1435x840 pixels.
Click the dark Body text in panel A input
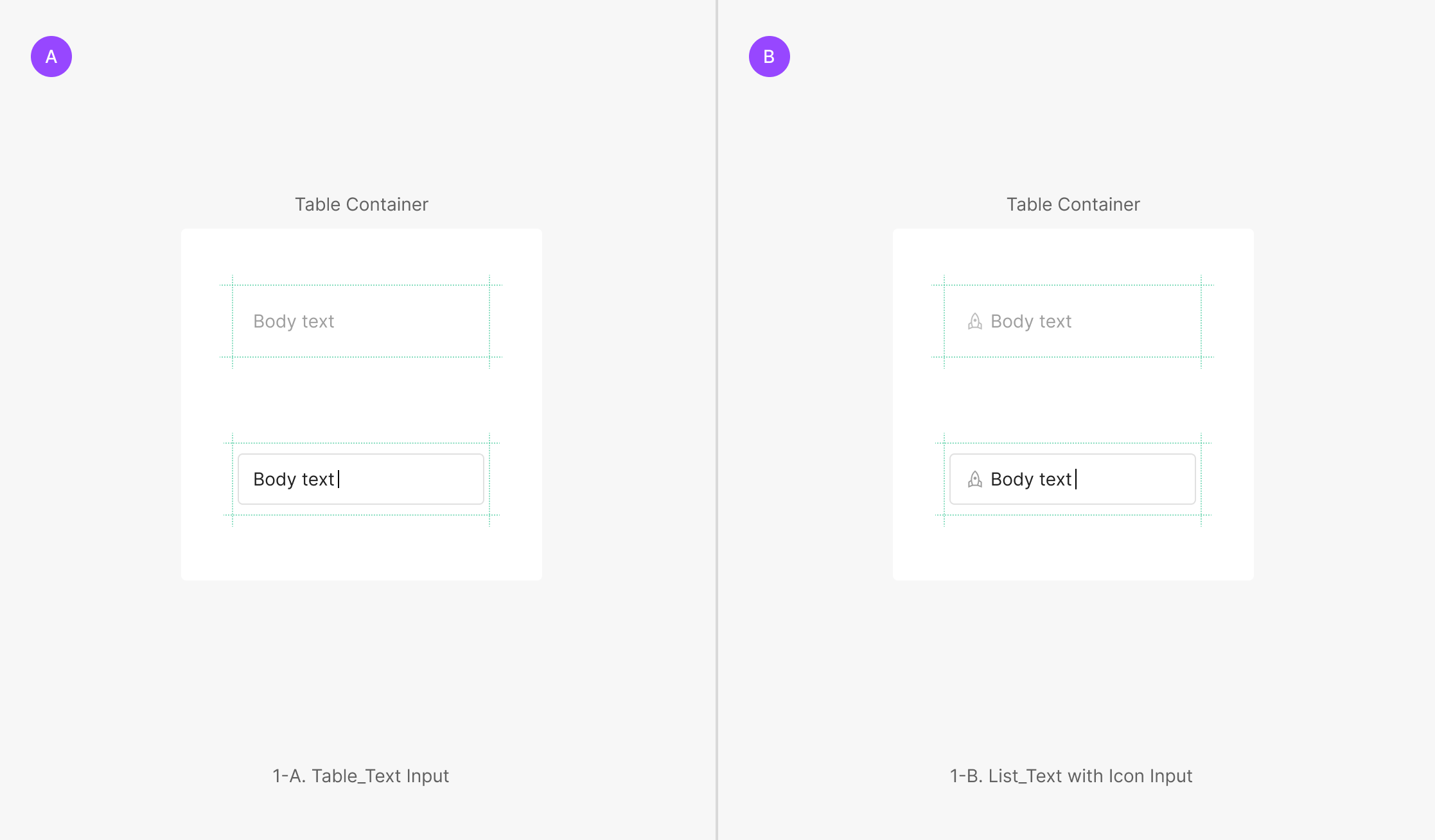pos(294,479)
